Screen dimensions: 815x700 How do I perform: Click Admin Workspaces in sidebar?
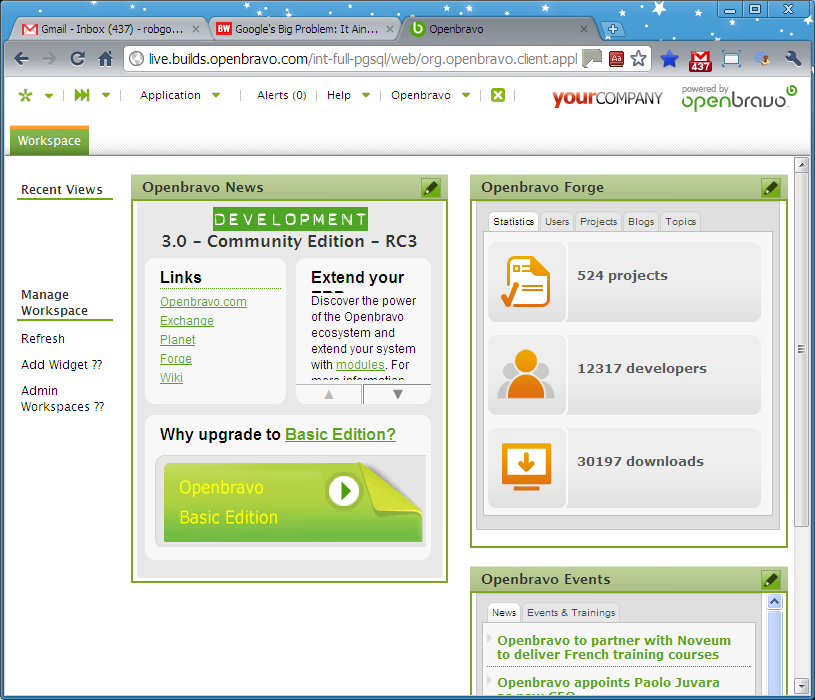(62, 399)
